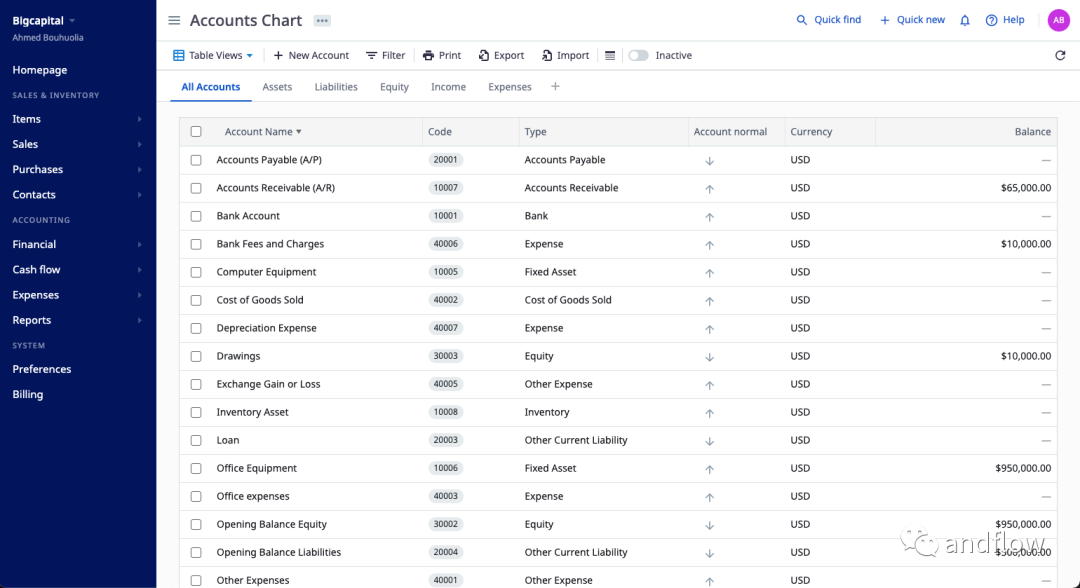Switch to the Liabilities tab
Viewport: 1080px width, 588px height.
tap(336, 87)
